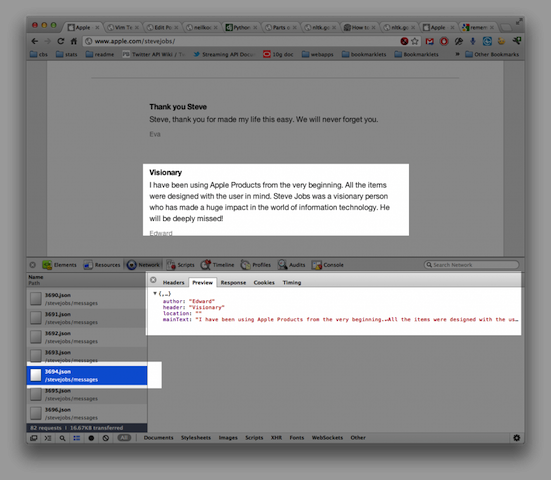The height and width of the screenshot is (480, 551).
Task: Filter network requests by WebSockets
Action: coord(327,438)
